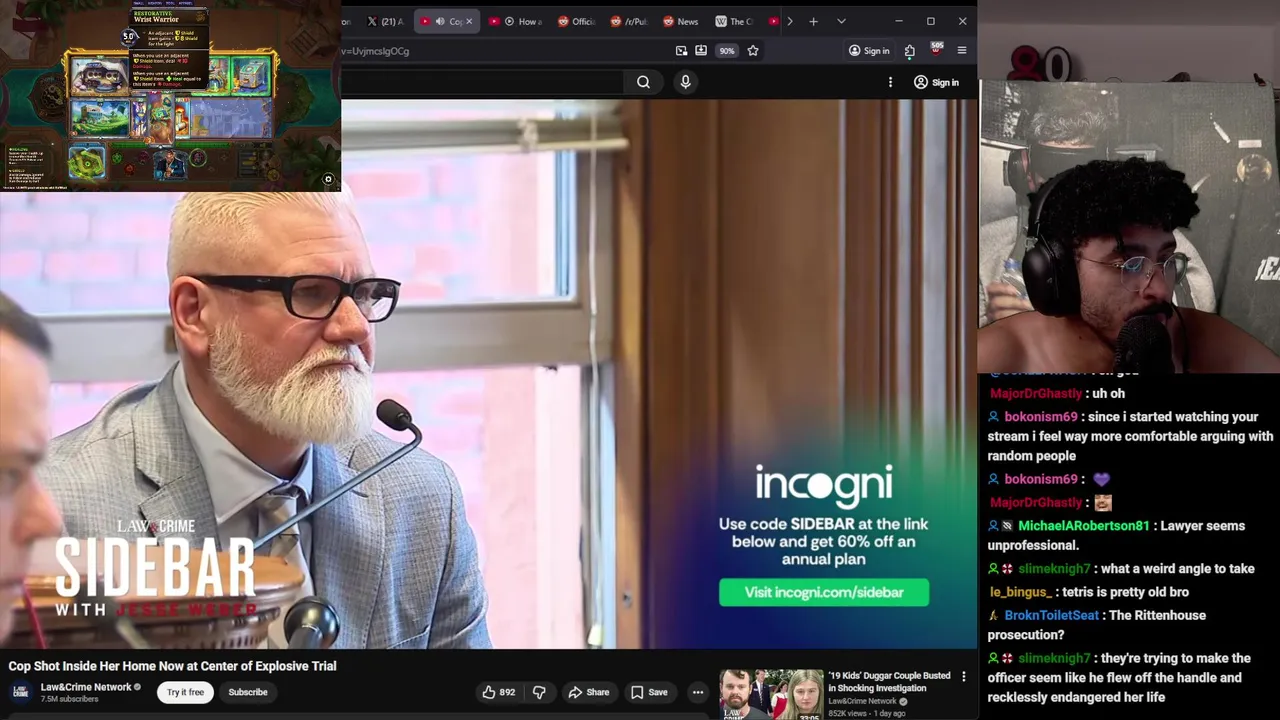The width and height of the screenshot is (1280, 720).
Task: Like the video with thumbs up
Action: pos(498,692)
